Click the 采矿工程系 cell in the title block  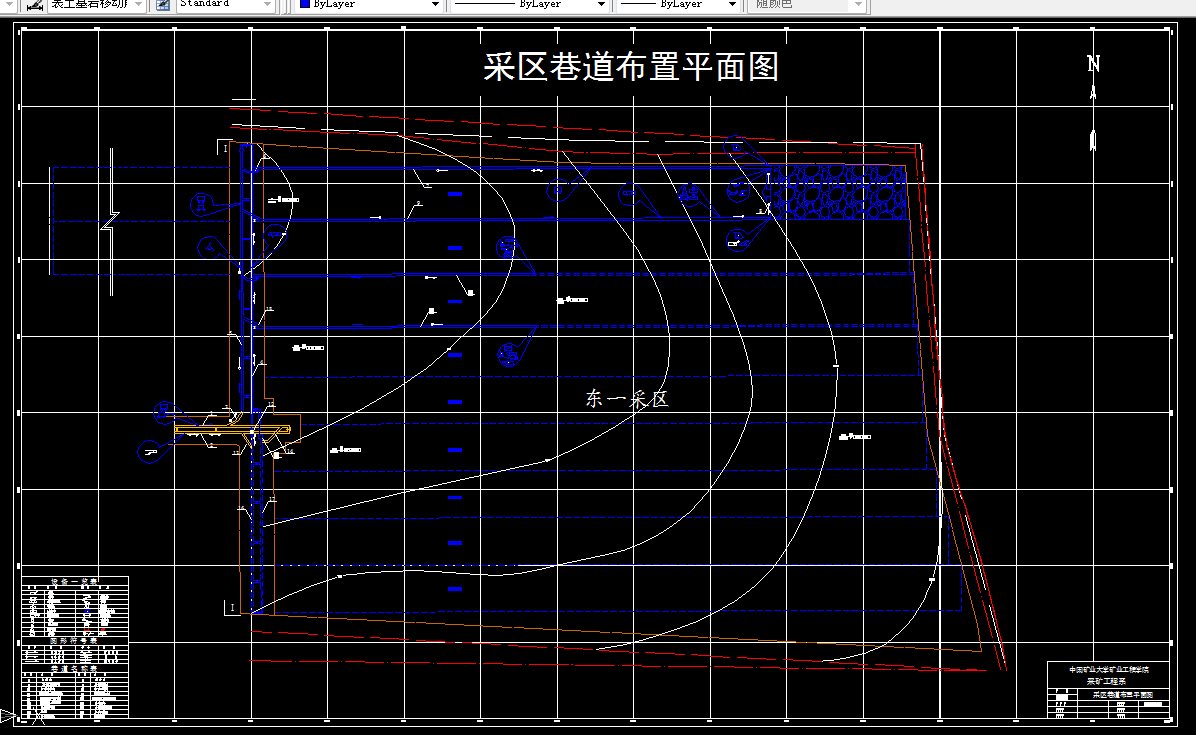click(1105, 681)
